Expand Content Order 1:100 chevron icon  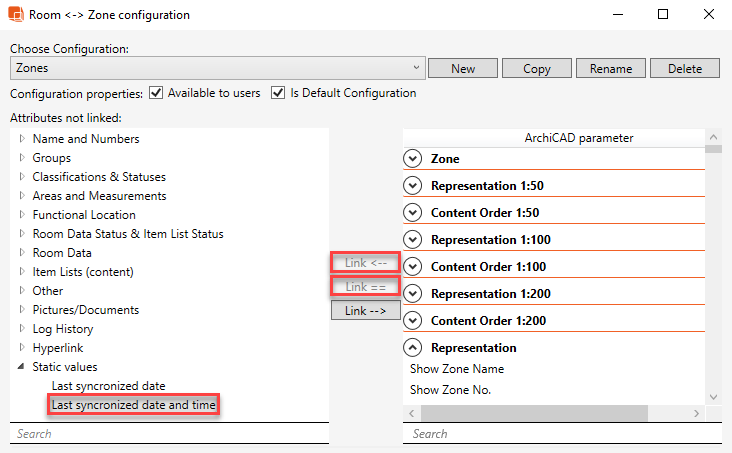point(413,266)
